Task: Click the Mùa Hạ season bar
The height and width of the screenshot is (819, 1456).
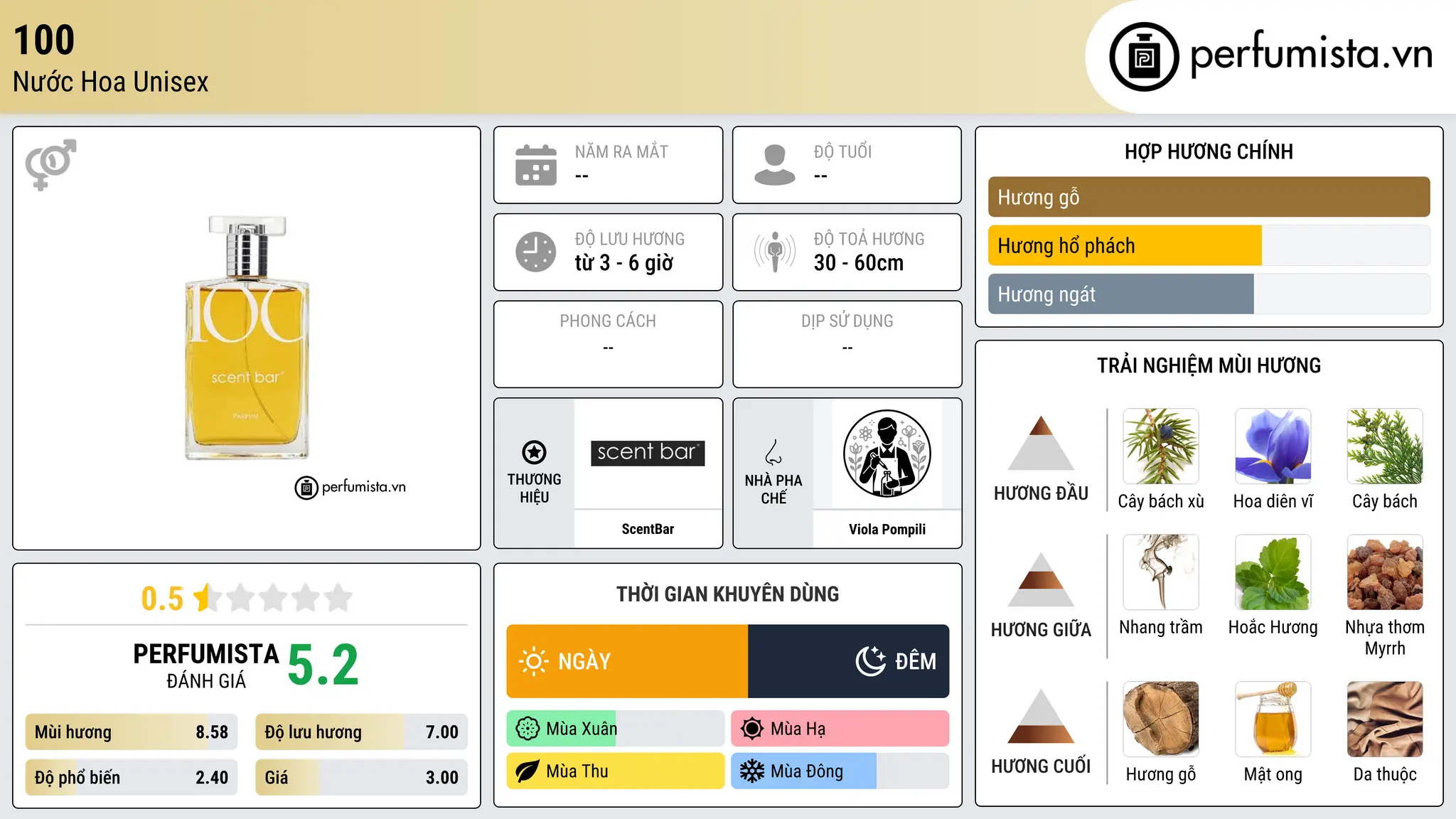Action: (840, 729)
